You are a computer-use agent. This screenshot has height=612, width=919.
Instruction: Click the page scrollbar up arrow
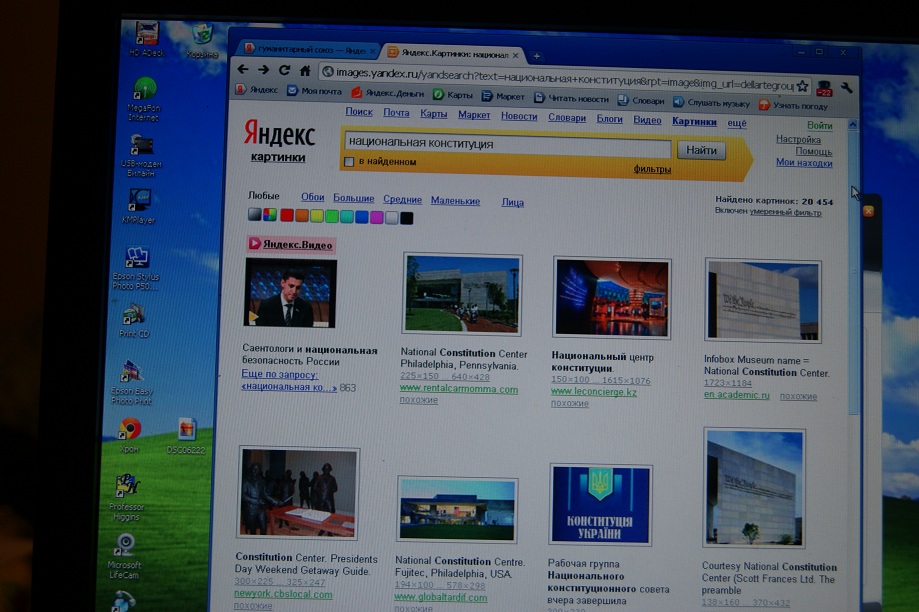click(853, 124)
